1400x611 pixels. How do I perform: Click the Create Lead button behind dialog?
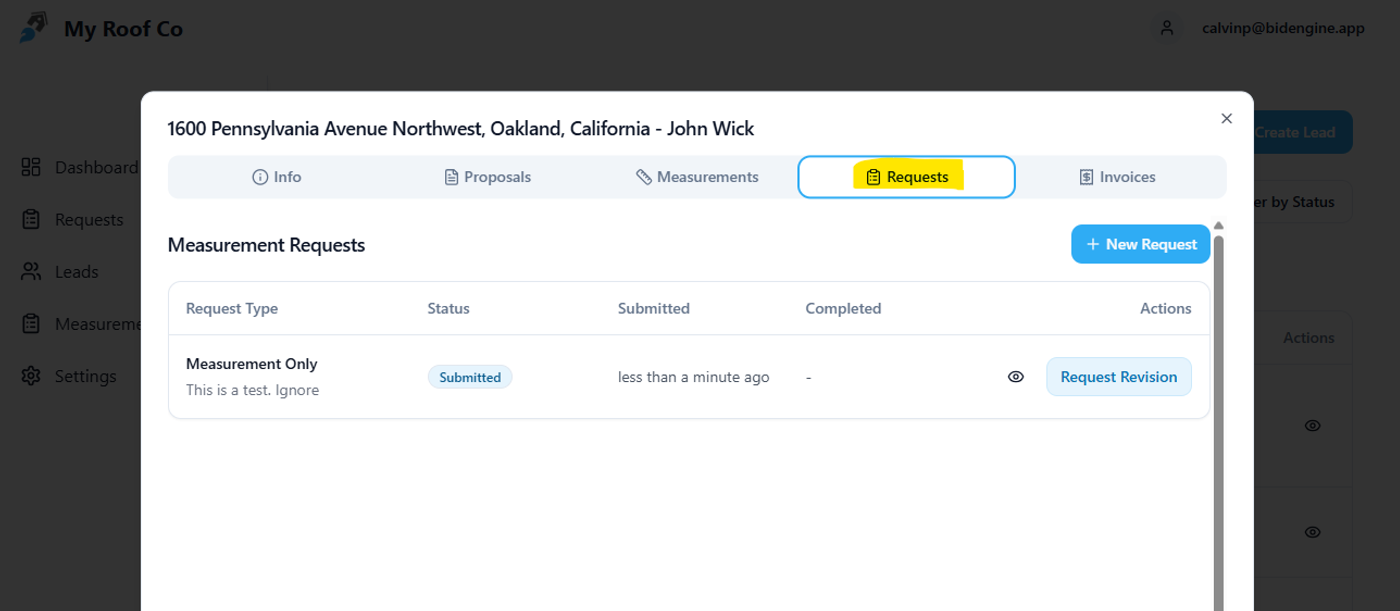tap(1303, 132)
